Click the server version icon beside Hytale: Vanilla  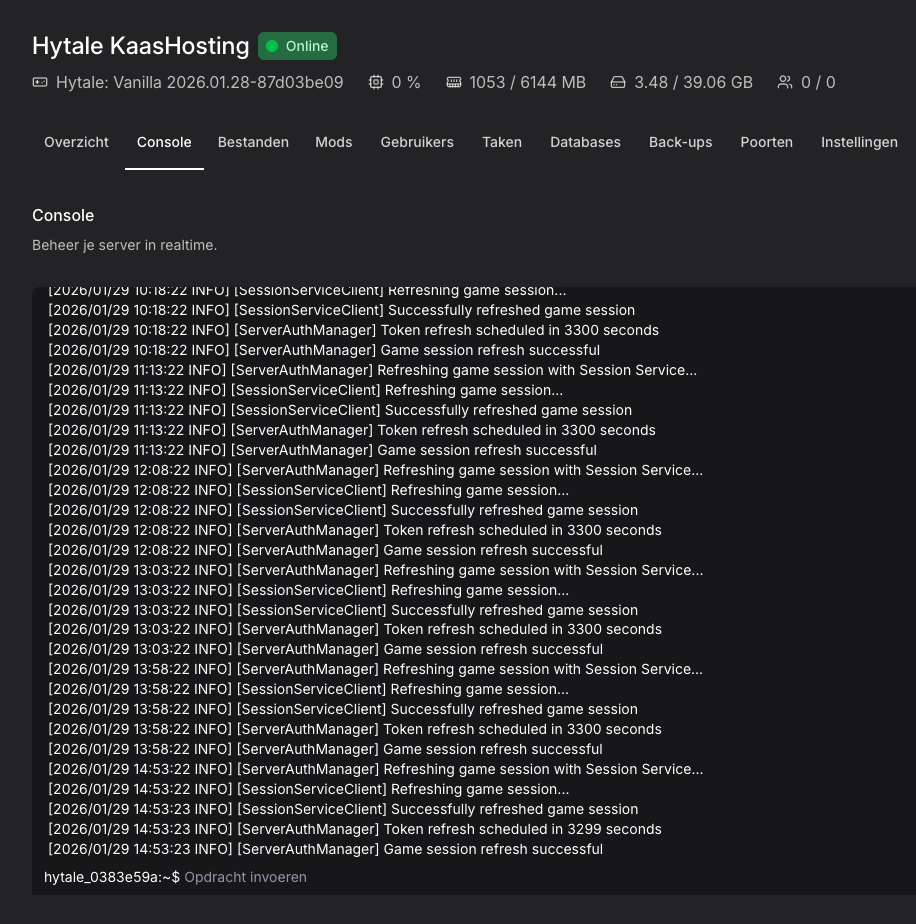point(39,82)
